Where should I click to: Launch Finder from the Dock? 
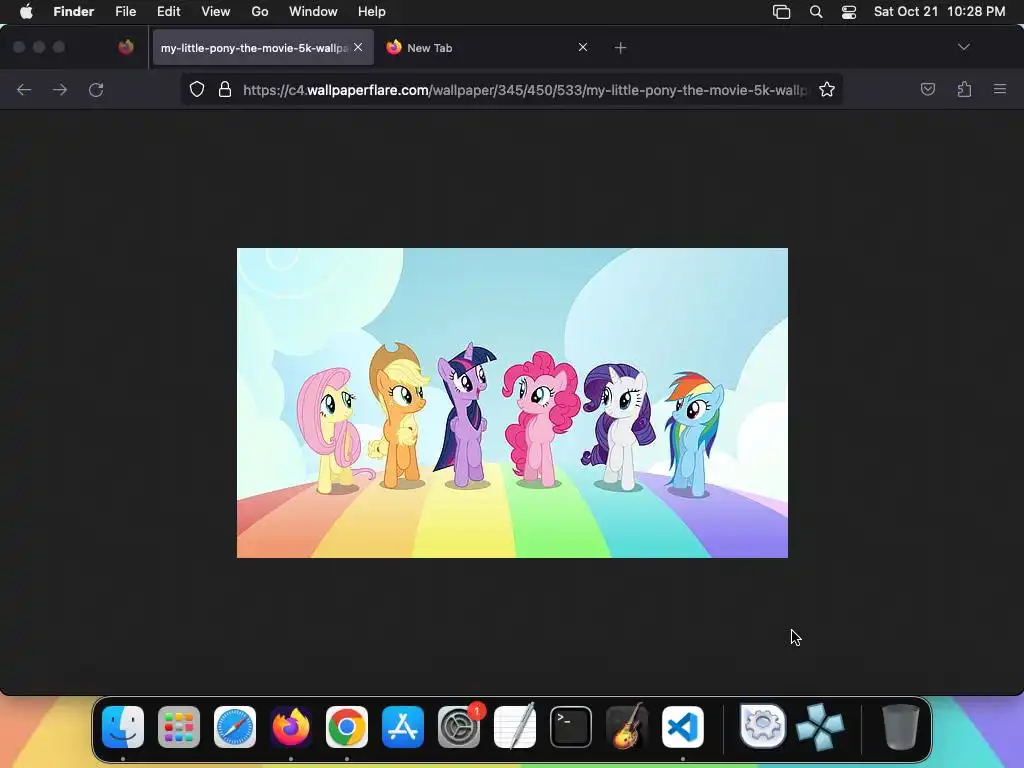pyautogui.click(x=123, y=727)
